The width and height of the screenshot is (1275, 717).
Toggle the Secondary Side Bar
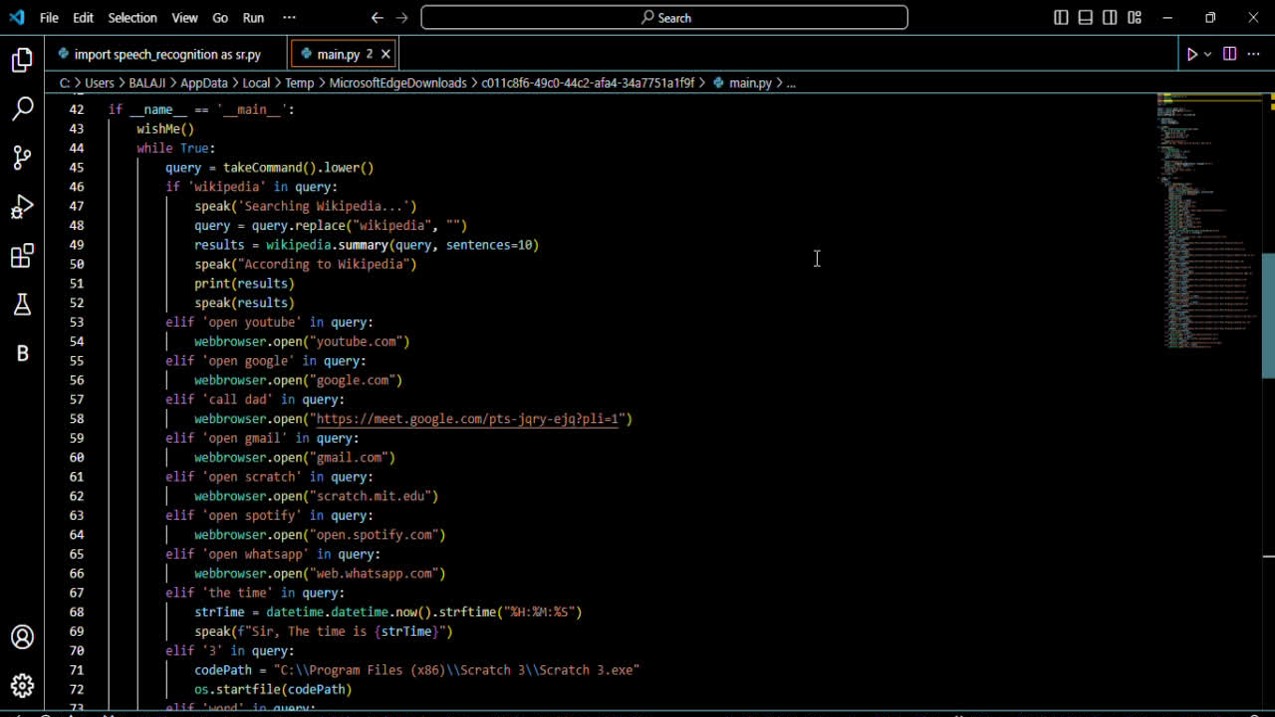tap(1110, 18)
